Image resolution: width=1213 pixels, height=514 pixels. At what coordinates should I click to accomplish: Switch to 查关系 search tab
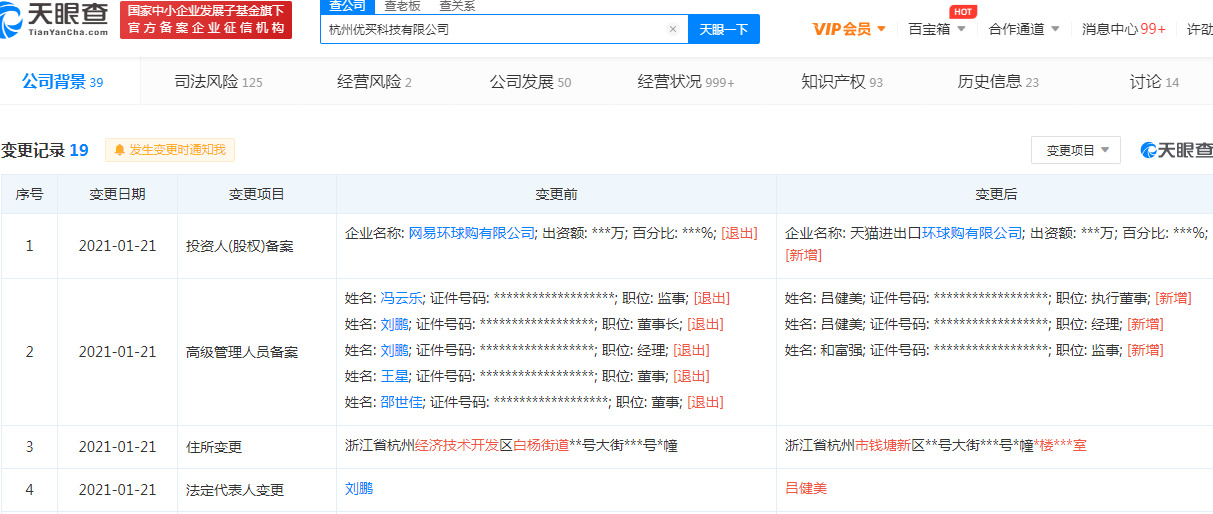pyautogui.click(x=457, y=6)
